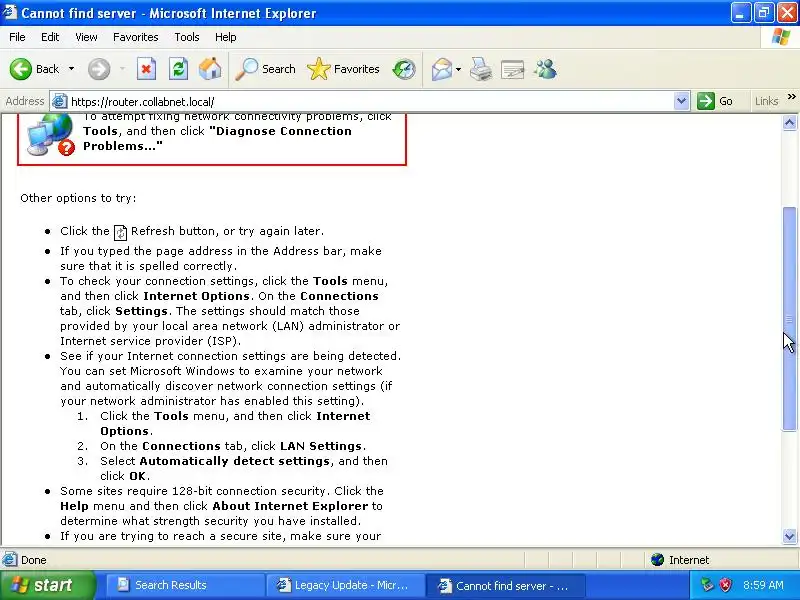Screen dimensions: 800x600
Task: Print the page with printer icon
Action: [481, 69]
